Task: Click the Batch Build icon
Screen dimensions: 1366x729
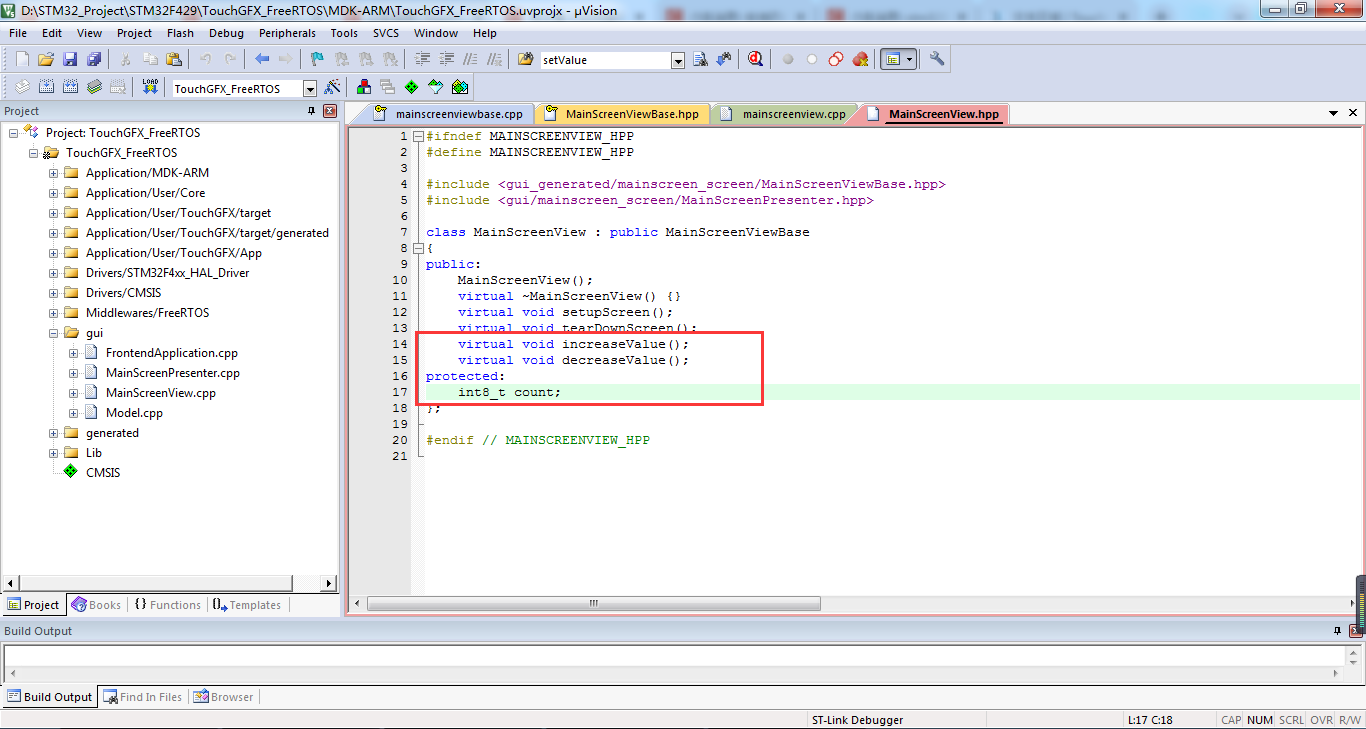Action: 94,88
